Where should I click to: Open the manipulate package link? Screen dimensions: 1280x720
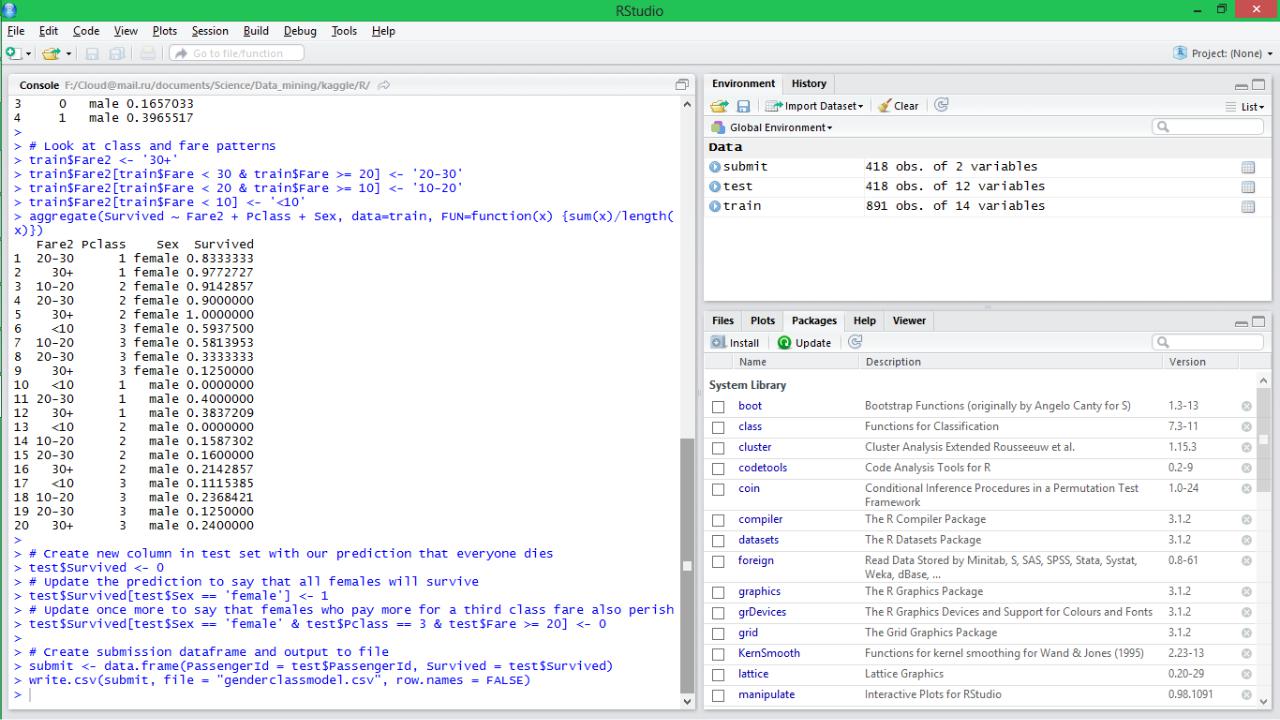(766, 694)
